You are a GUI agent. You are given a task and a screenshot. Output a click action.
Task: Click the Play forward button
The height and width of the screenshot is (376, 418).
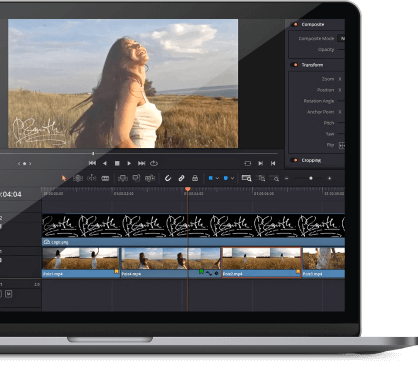(129, 163)
